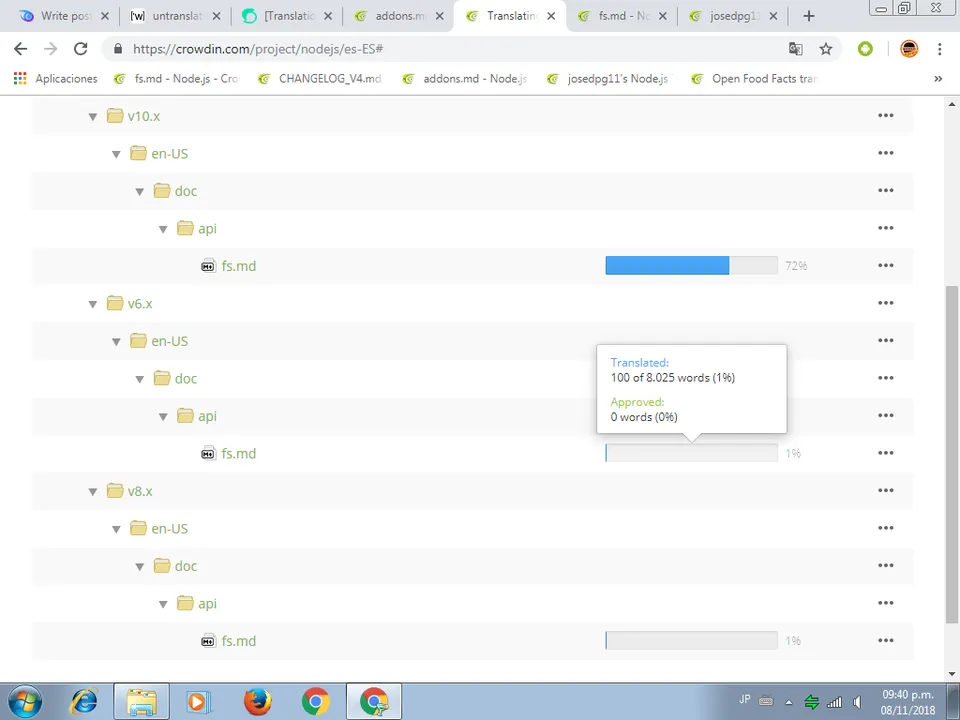The width and height of the screenshot is (960, 720).
Task: Collapse the api folder under v8.x
Action: click(x=163, y=604)
